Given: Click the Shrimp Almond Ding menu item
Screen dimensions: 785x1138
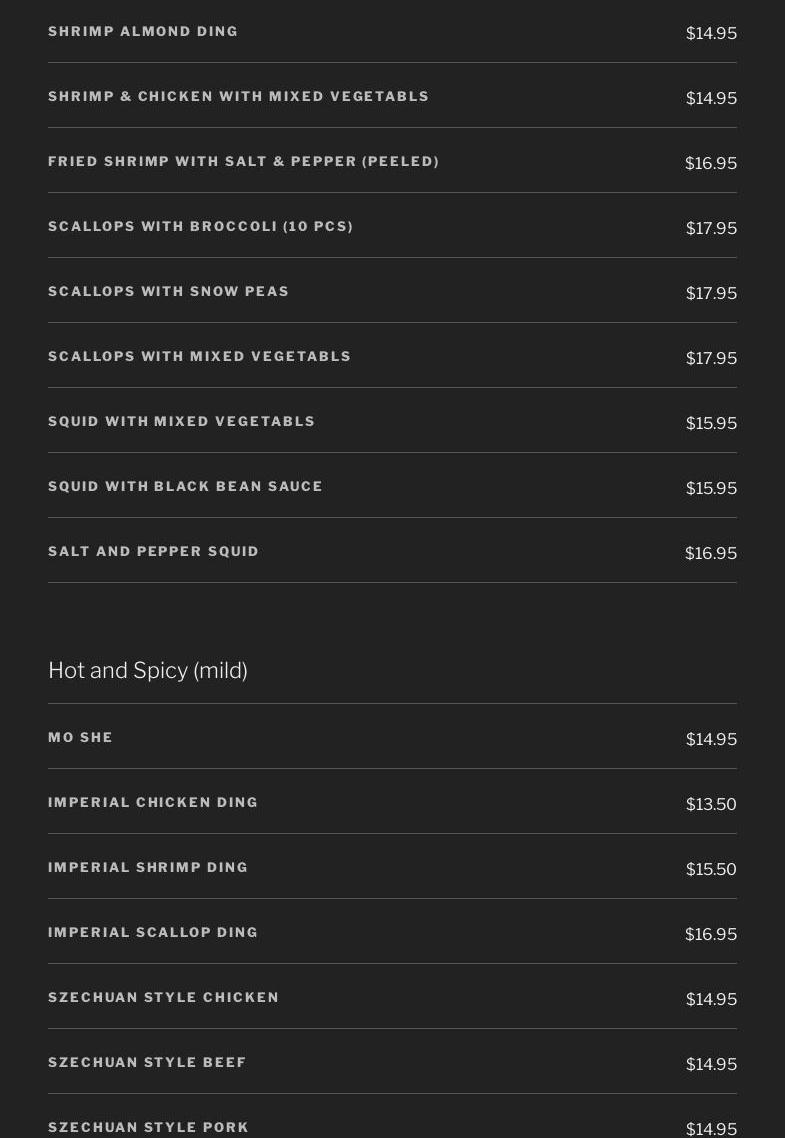Looking at the screenshot, I should [x=143, y=32].
